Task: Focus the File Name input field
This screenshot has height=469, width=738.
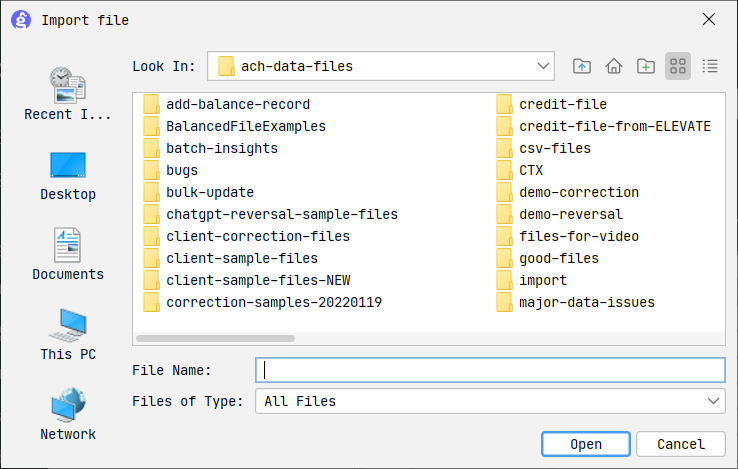Action: coord(490,370)
